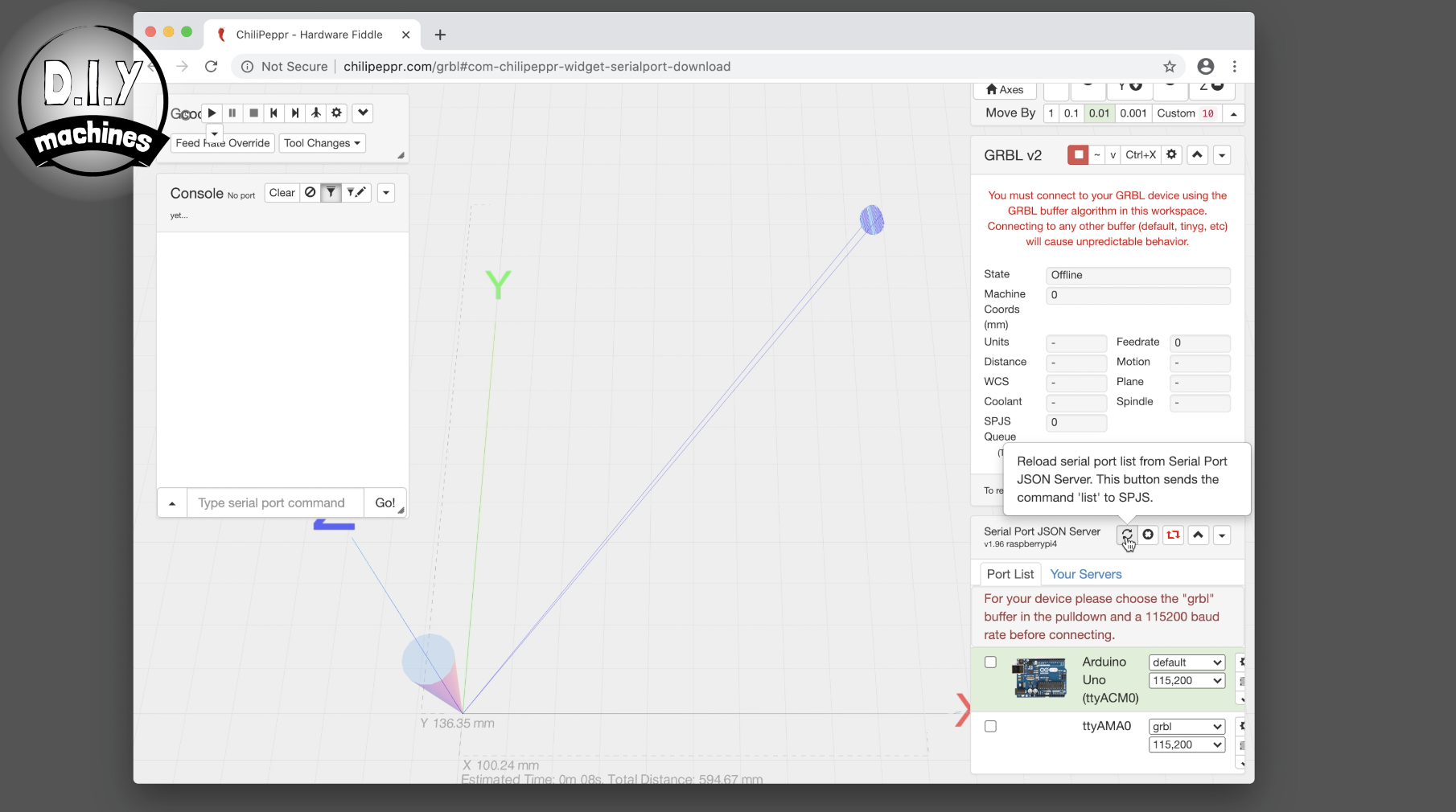Collapse Gcode widget with chevron button
This screenshot has height=812, width=1456.
coord(363,113)
